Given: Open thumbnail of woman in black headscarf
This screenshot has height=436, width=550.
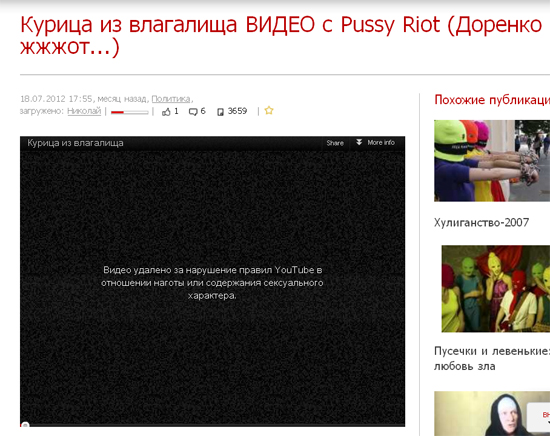Looking at the screenshot, I should (492, 414).
